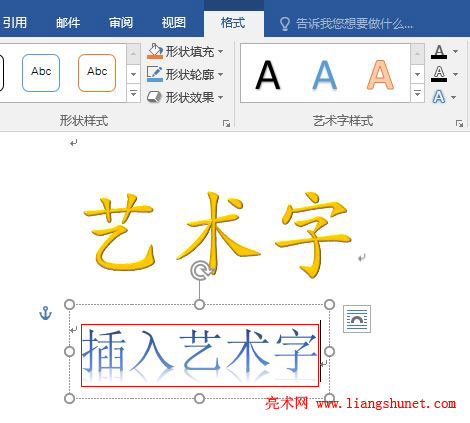Select the 格式 tab
The image size is (470, 423).
pos(233,23)
